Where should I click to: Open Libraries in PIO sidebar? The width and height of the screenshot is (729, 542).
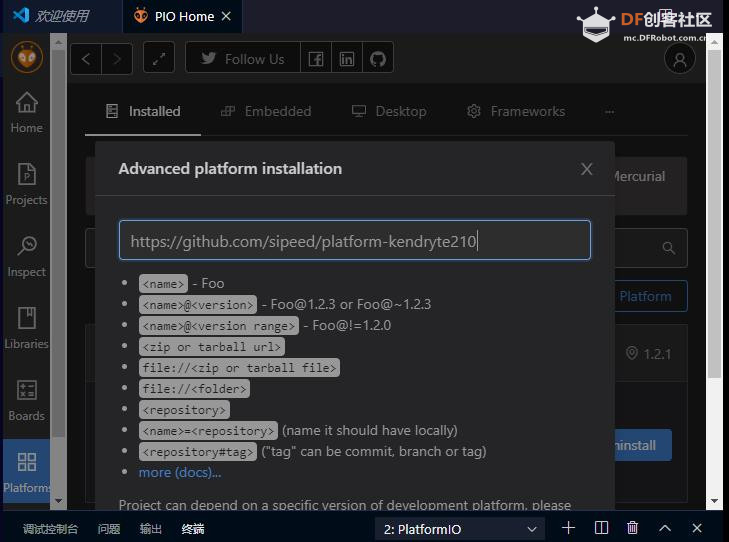(x=27, y=329)
